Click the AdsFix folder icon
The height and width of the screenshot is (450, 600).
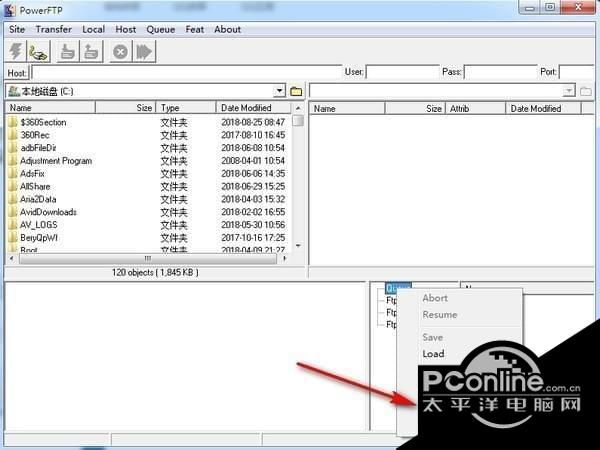tap(13, 173)
